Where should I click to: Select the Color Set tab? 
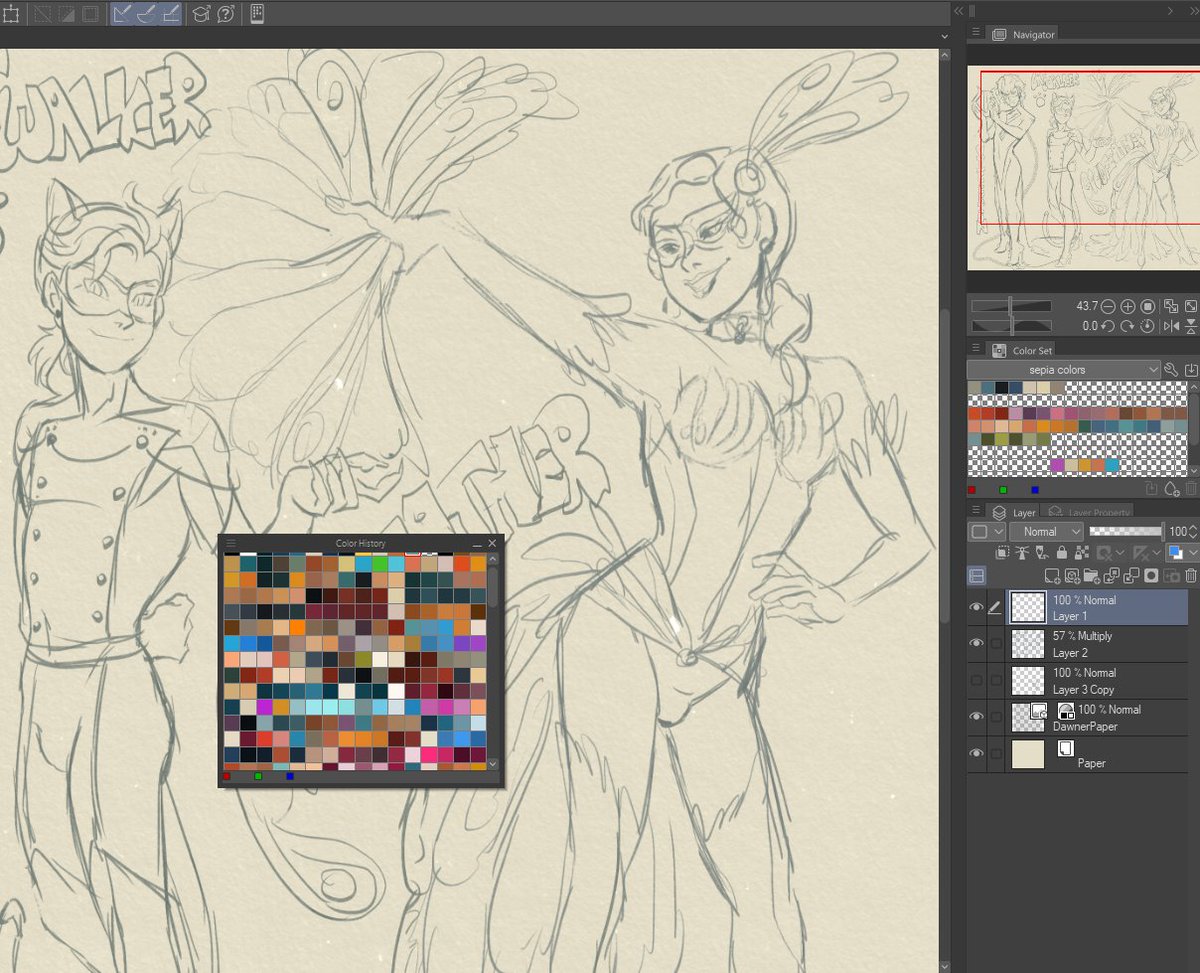click(x=1022, y=351)
